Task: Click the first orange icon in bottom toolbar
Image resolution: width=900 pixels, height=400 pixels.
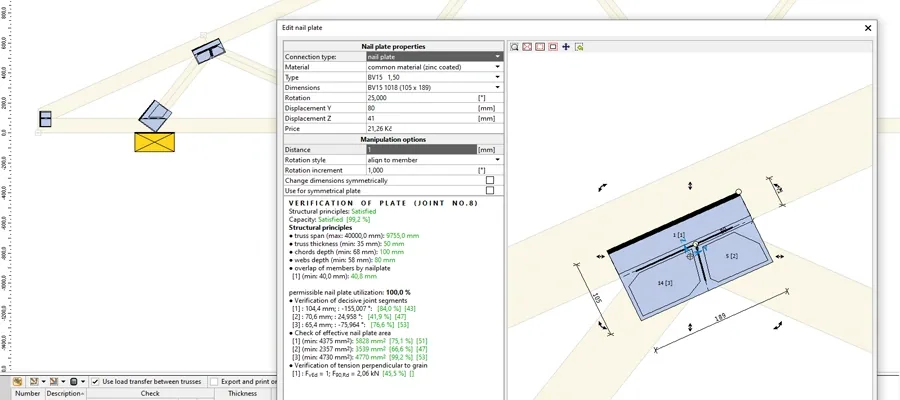Action: coord(17,382)
